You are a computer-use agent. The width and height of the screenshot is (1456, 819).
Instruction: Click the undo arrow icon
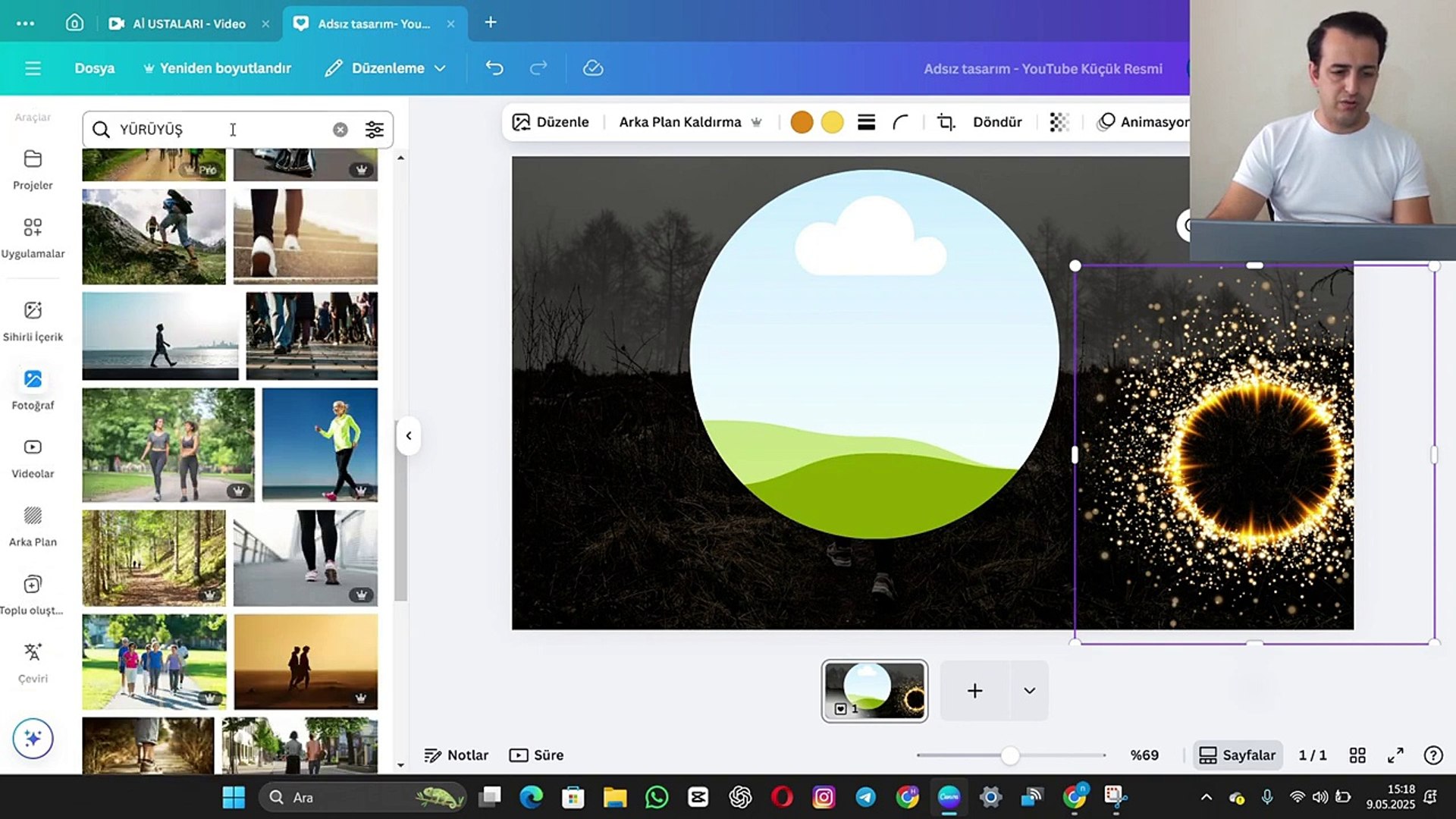click(494, 68)
